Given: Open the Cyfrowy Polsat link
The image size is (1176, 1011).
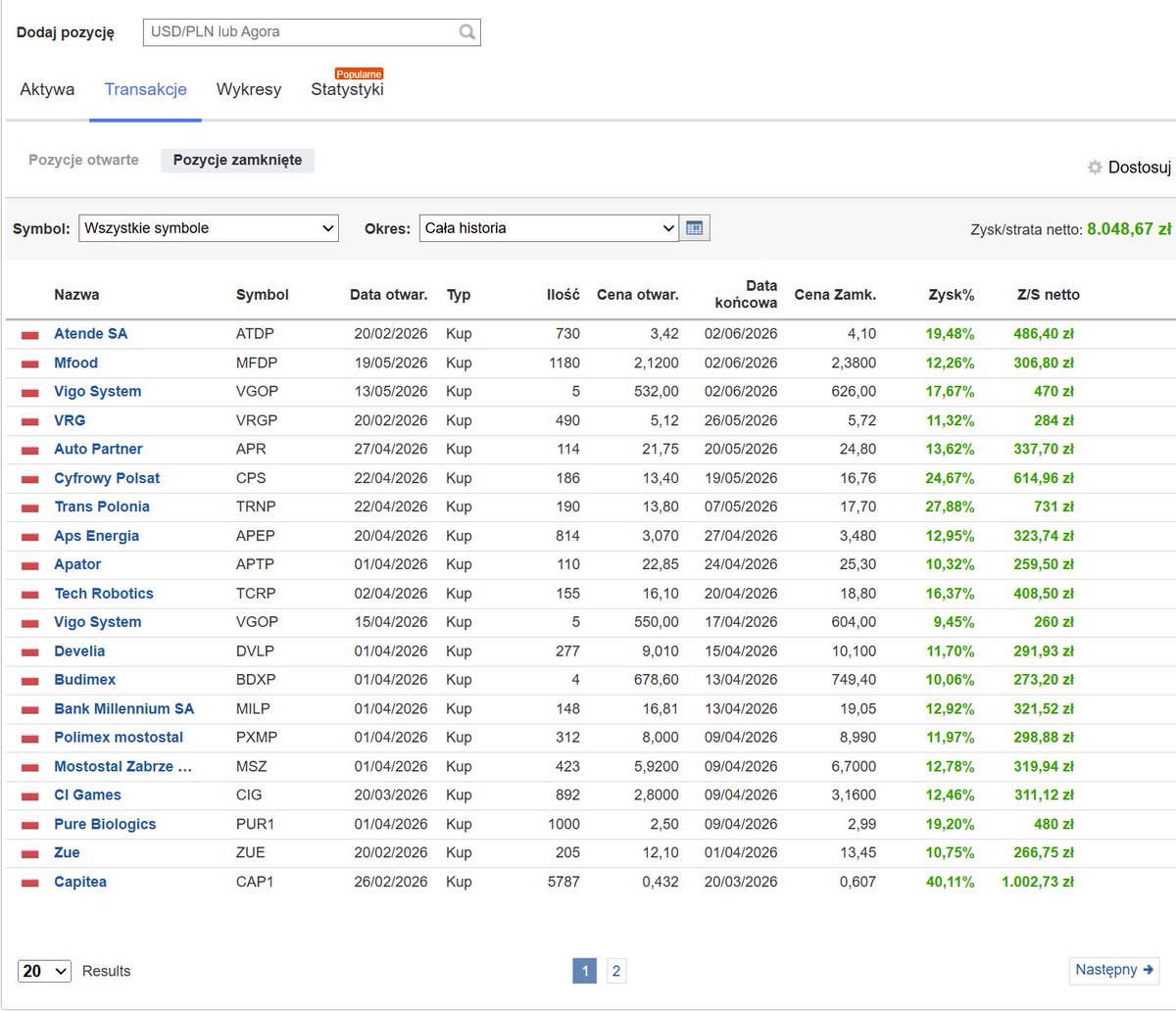Looking at the screenshot, I should pos(107,478).
